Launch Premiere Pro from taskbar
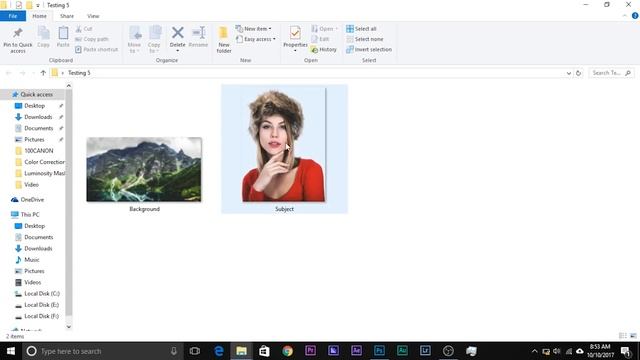The image size is (640, 360). (x=310, y=351)
